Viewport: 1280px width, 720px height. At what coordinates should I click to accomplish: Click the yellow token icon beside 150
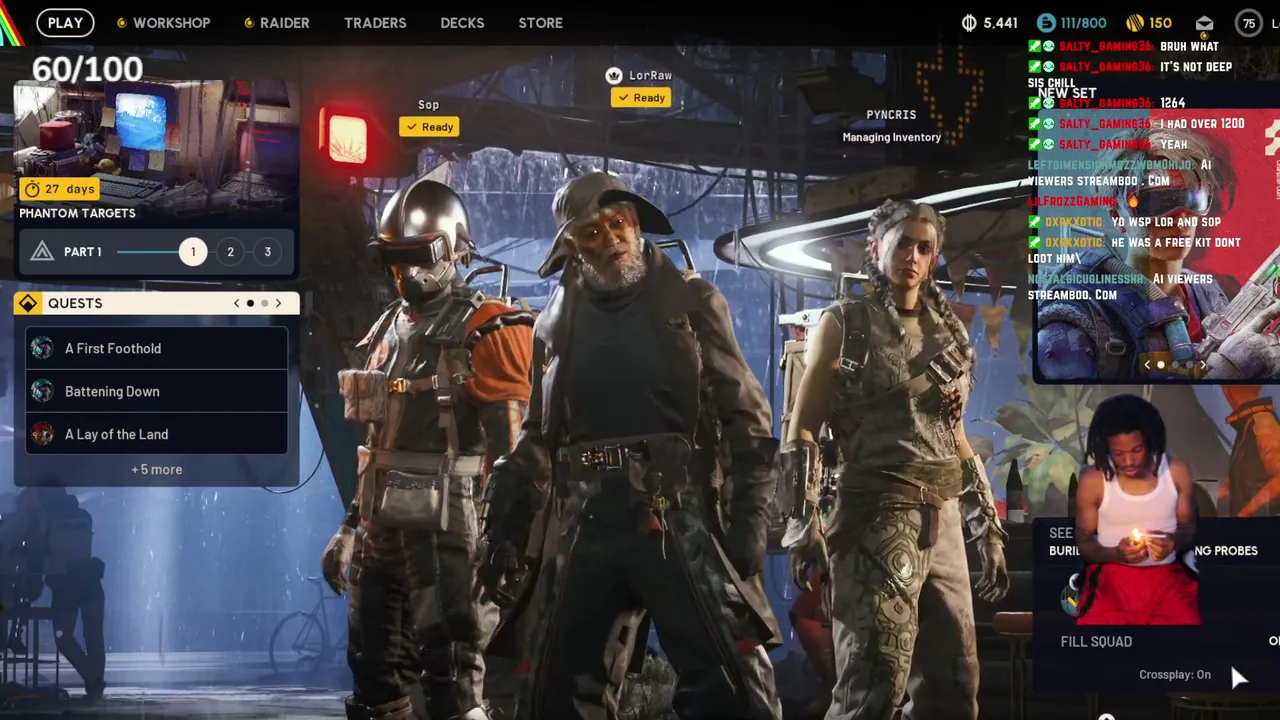point(1134,22)
